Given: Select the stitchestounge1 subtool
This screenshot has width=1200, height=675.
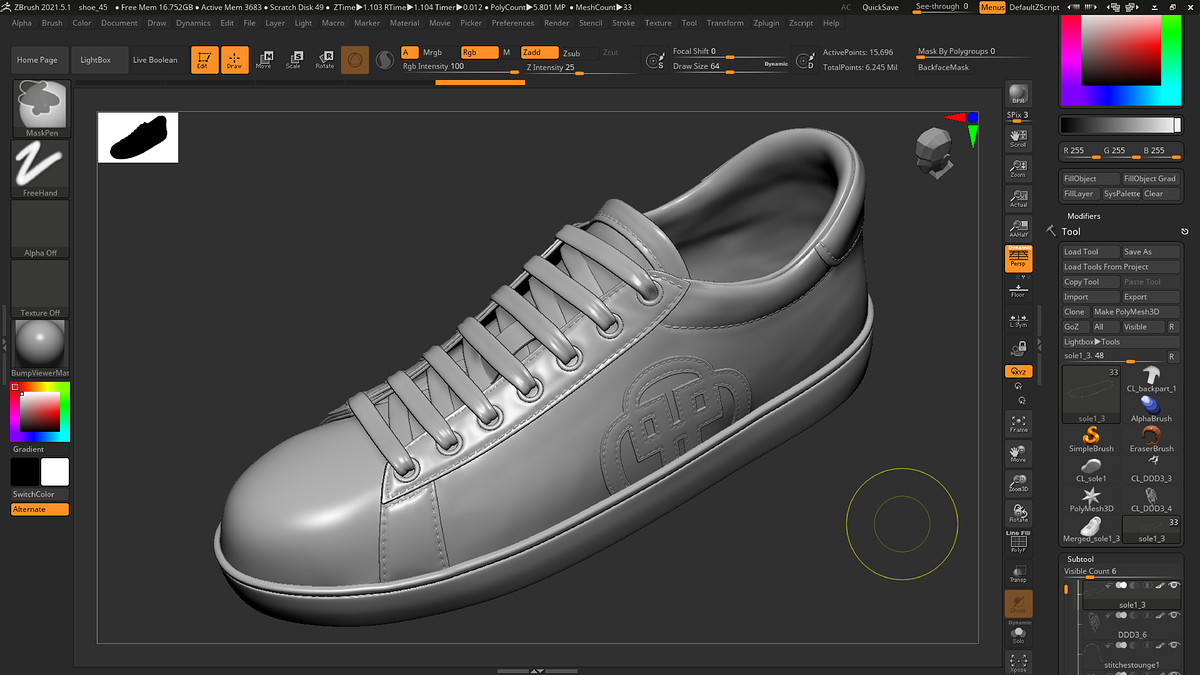Looking at the screenshot, I should tap(1131, 656).
